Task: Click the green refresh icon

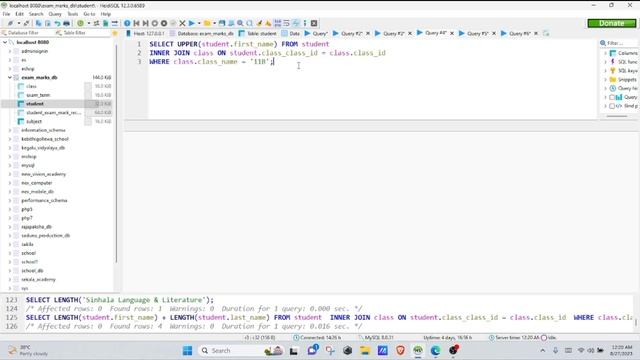Action: pyautogui.click(x=80, y=23)
